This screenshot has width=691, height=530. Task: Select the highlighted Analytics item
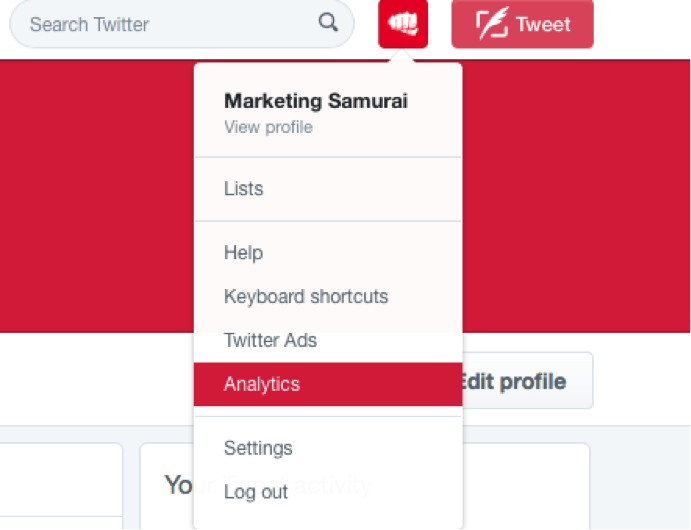[x=328, y=384]
